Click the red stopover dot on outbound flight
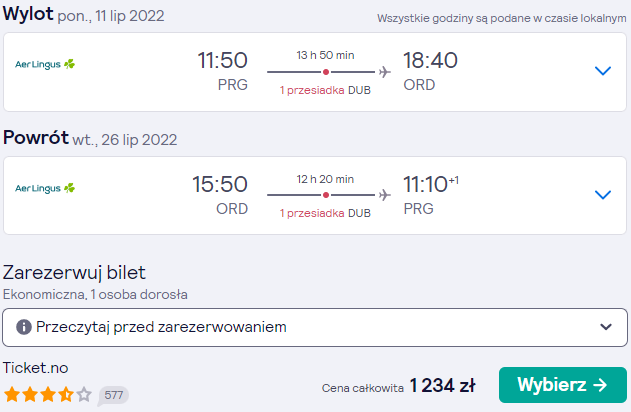The height and width of the screenshot is (412, 631). [x=326, y=72]
